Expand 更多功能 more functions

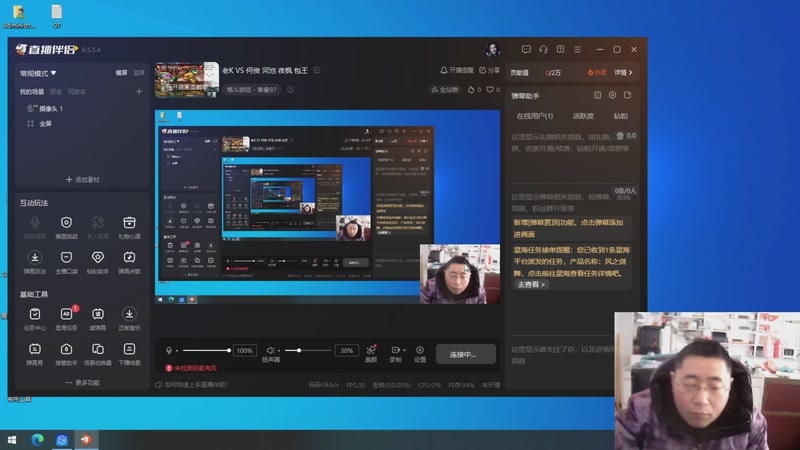(x=82, y=383)
